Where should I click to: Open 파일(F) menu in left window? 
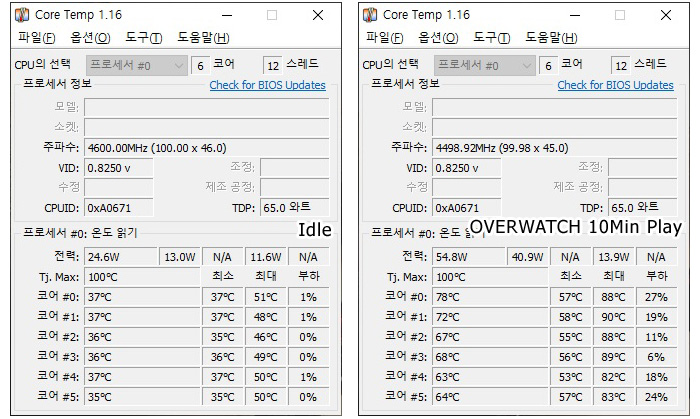coord(37,37)
